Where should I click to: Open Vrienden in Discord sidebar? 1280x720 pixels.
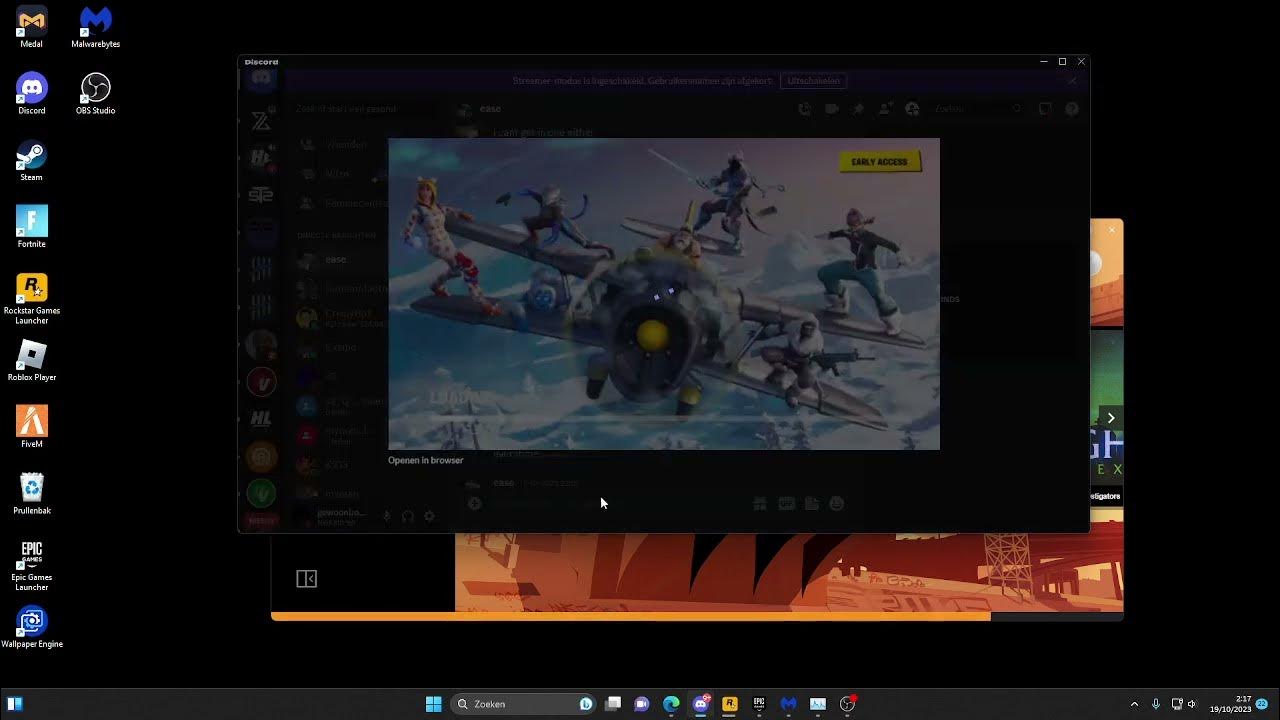(x=346, y=145)
